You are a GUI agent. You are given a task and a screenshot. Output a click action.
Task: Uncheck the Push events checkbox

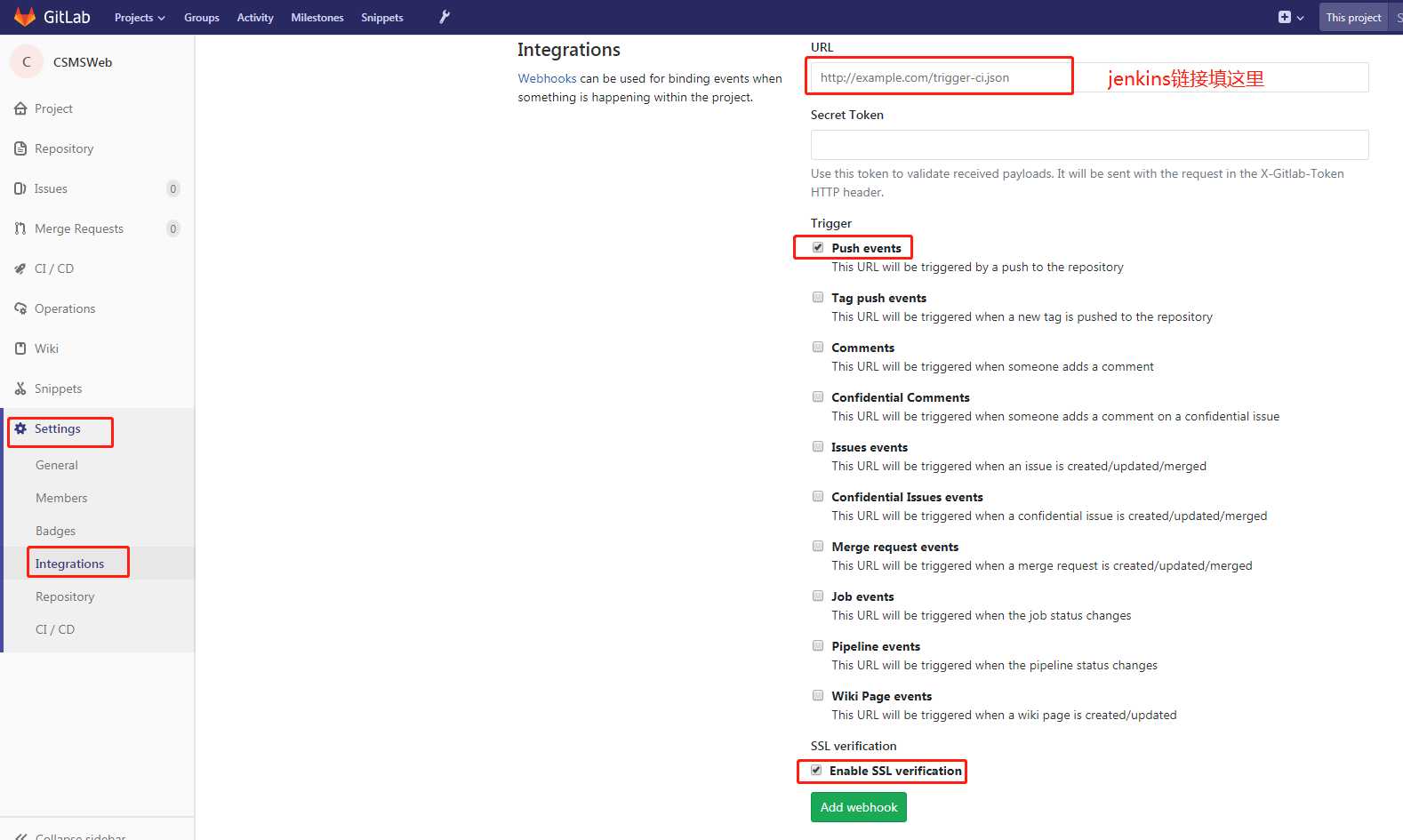point(818,247)
